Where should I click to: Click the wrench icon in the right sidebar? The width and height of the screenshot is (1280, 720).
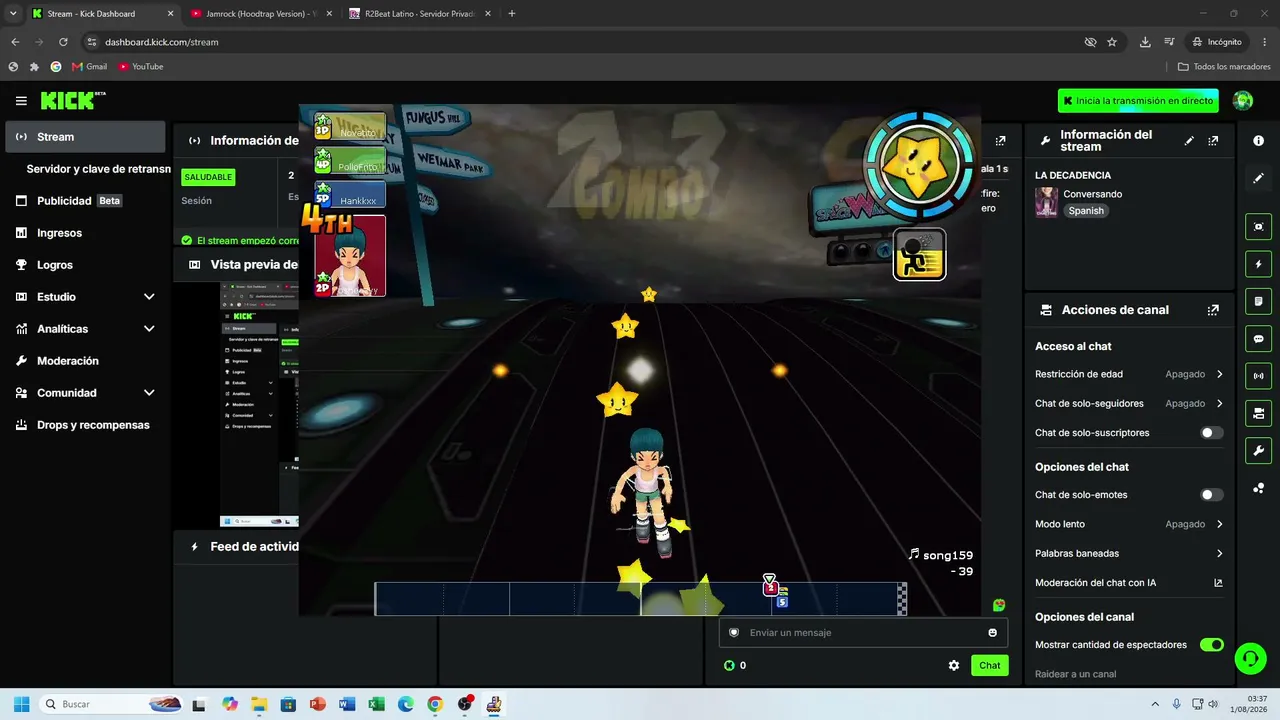point(1258,450)
